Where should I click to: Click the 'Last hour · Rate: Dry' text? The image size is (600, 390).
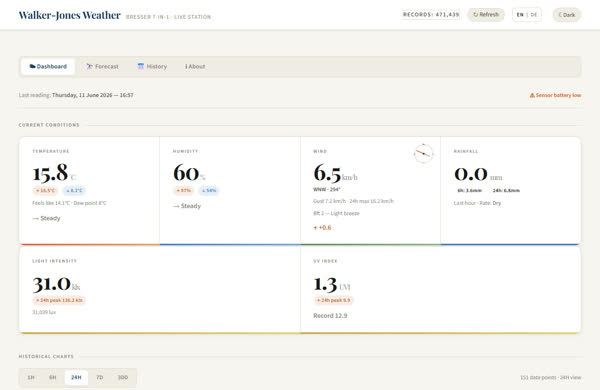477,203
